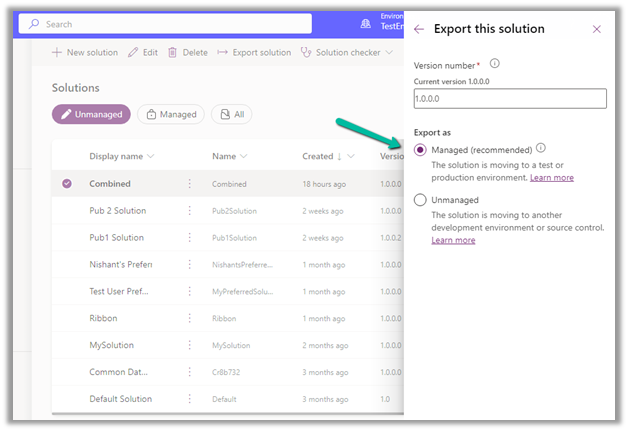Click info icon next to Version number
This screenshot has height=431, width=628.
495,64
